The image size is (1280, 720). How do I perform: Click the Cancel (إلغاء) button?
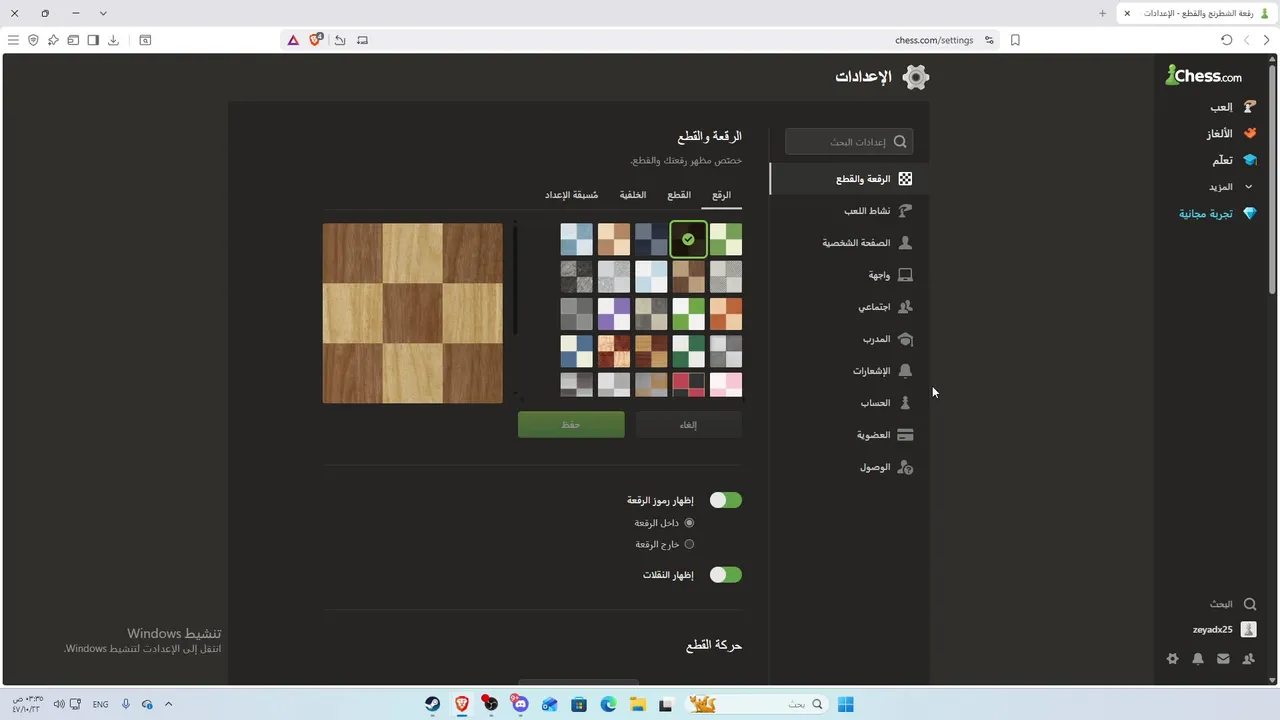[688, 425]
